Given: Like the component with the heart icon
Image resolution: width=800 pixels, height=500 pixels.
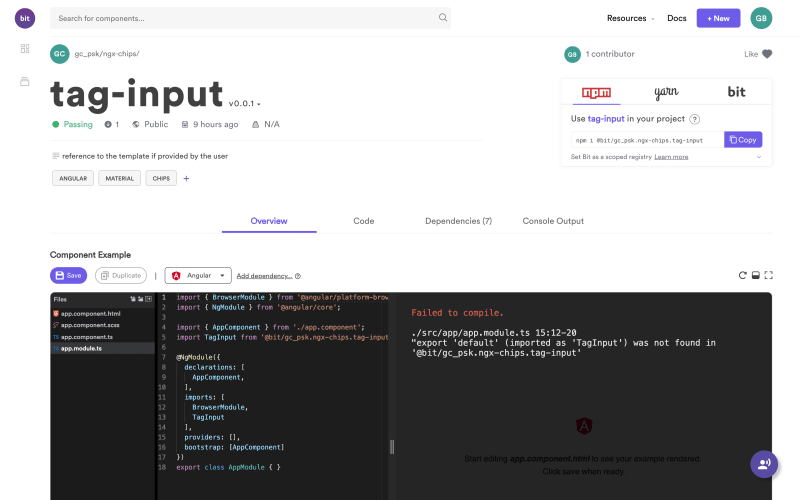Looking at the screenshot, I should click(767, 54).
